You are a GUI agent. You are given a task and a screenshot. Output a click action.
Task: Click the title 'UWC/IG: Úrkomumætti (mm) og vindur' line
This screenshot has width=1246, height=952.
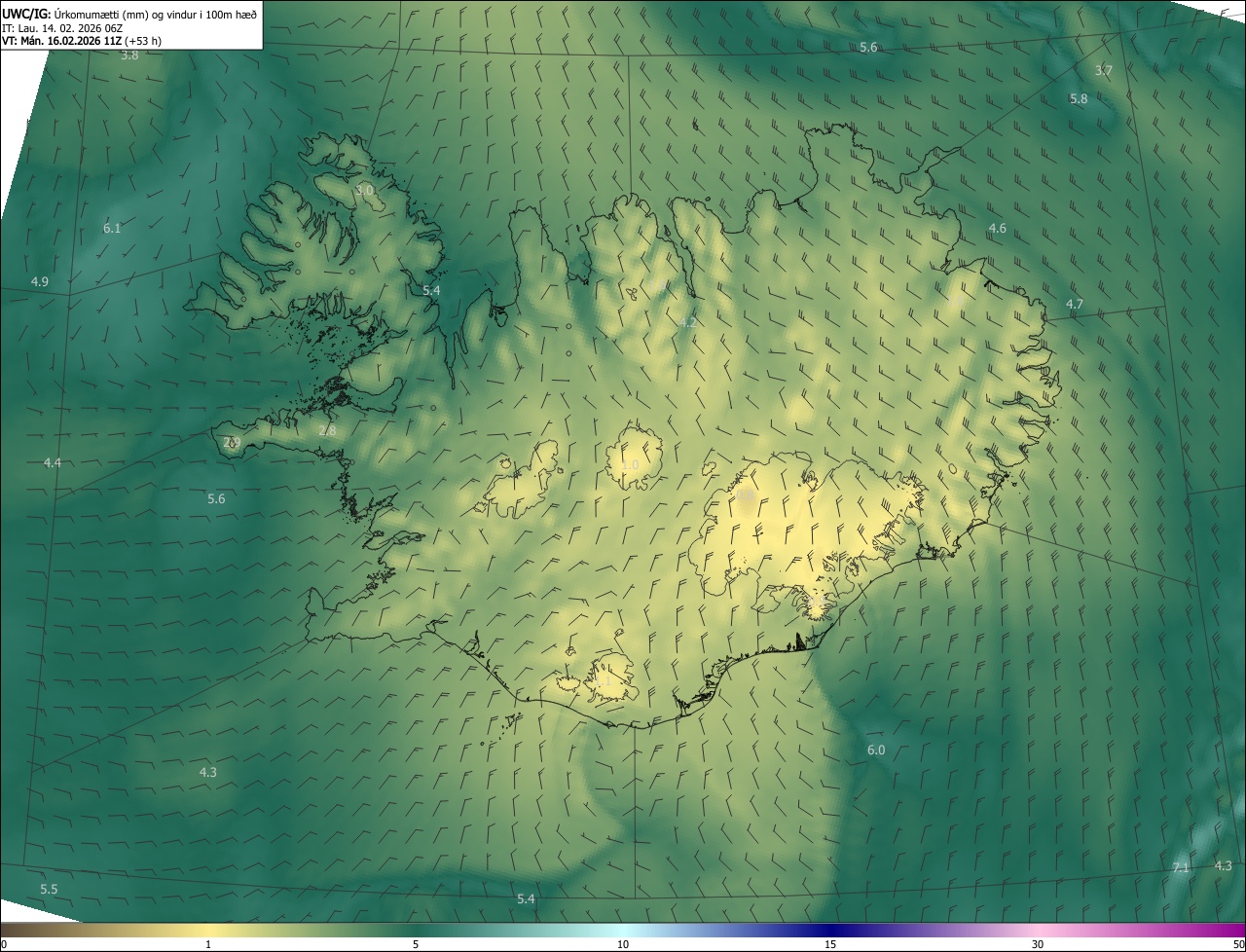click(x=129, y=13)
